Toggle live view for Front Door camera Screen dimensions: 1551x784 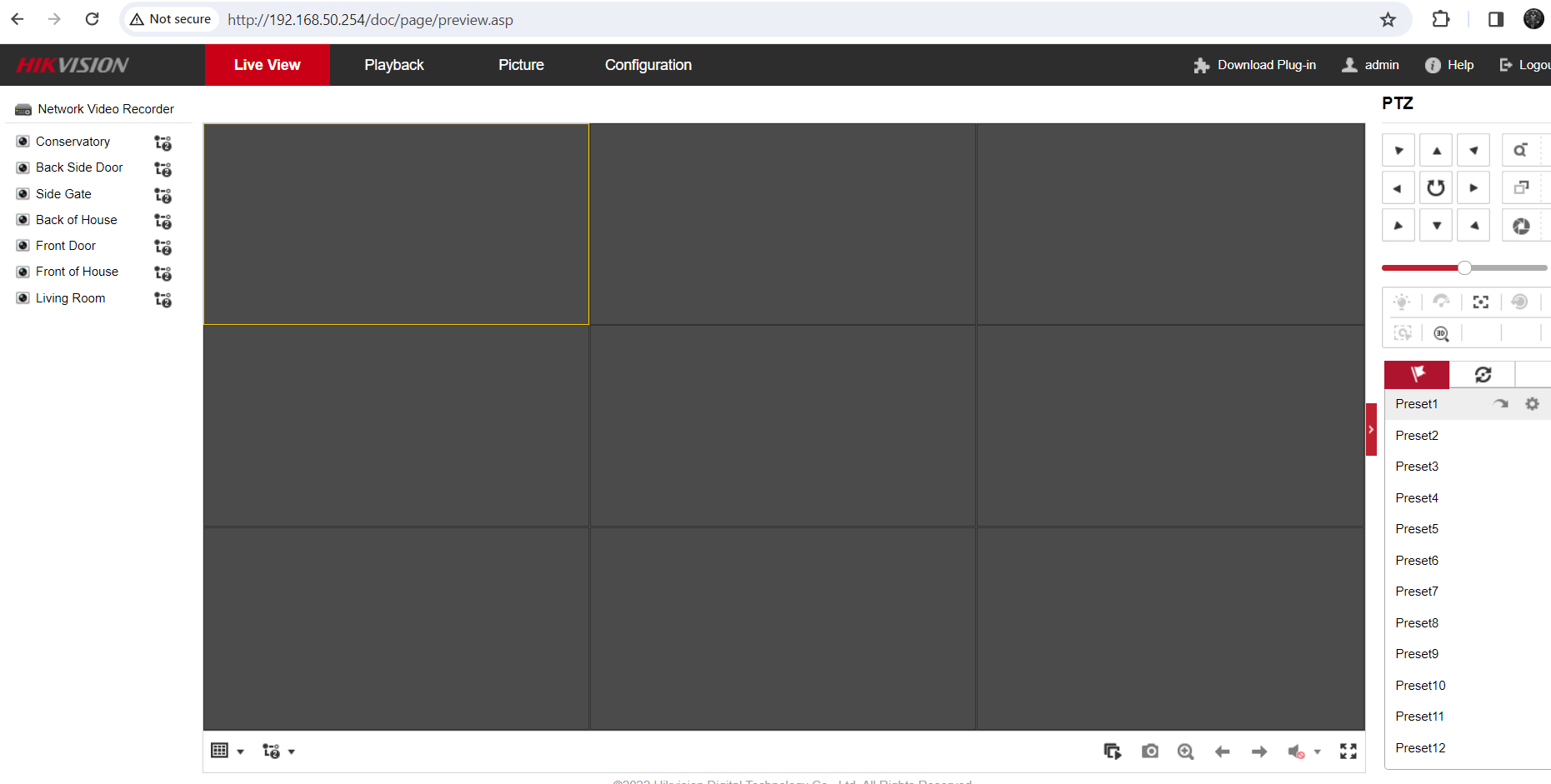tap(23, 246)
